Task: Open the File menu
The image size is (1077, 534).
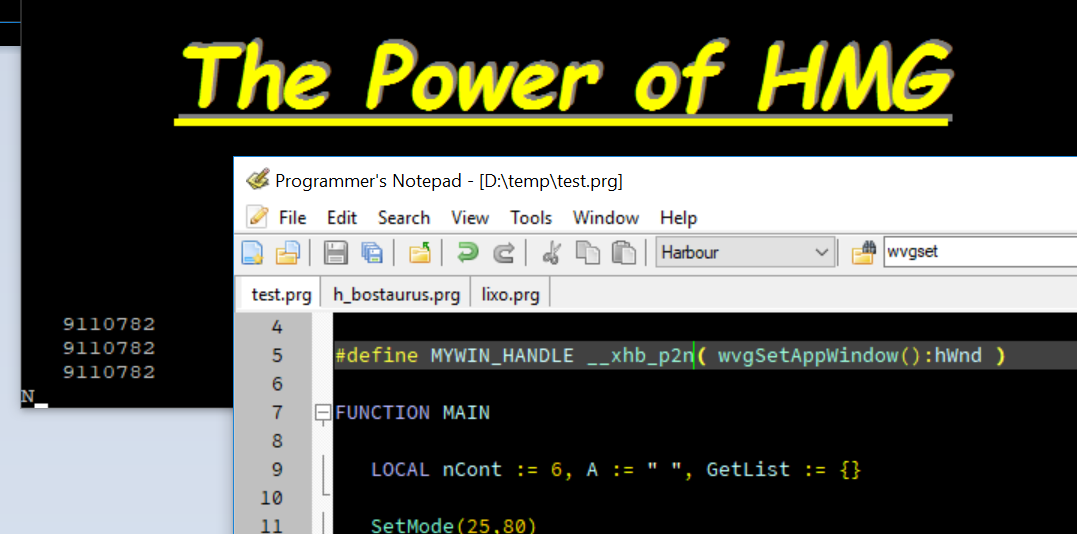Action: tap(292, 218)
